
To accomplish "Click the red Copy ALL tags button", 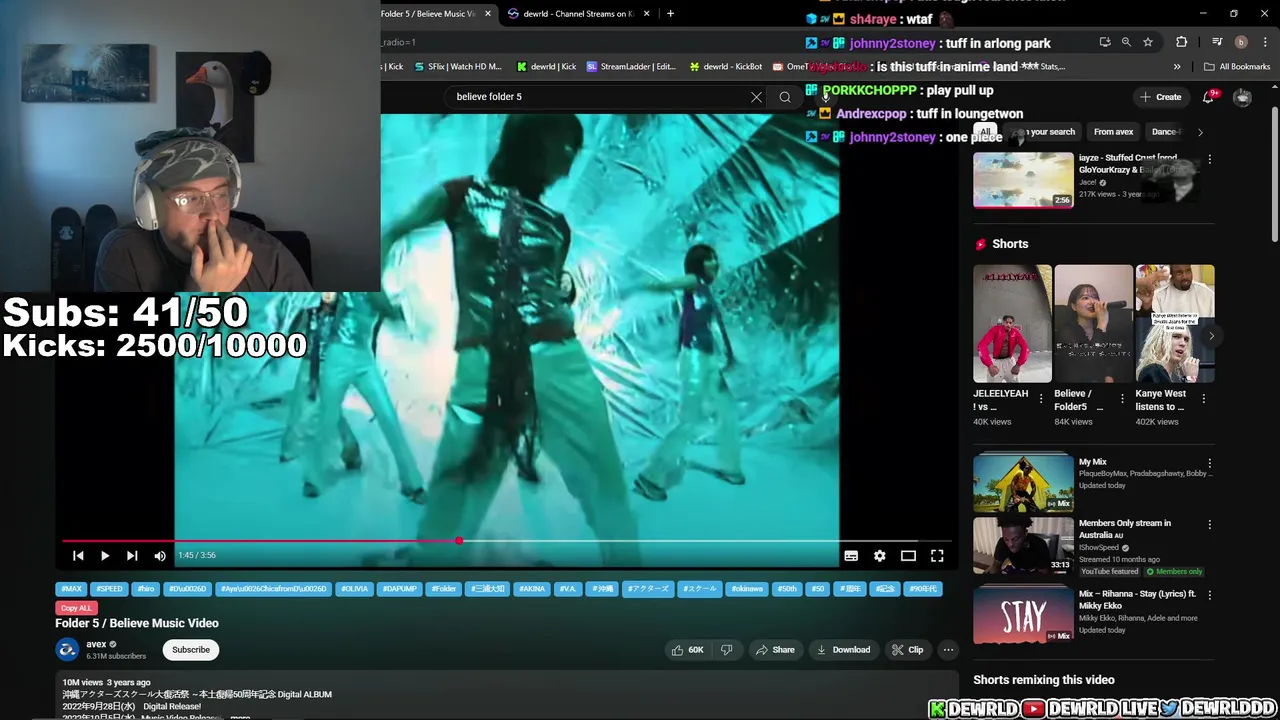I will click(x=76, y=608).
